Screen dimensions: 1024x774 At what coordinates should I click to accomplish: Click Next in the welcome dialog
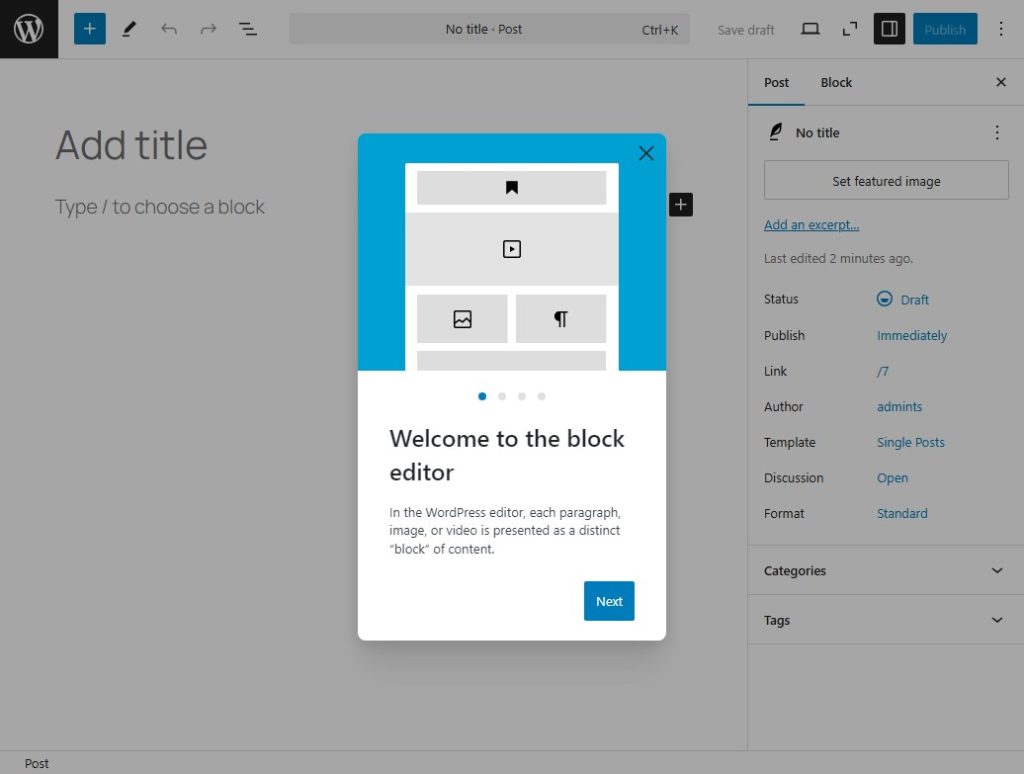coord(609,601)
